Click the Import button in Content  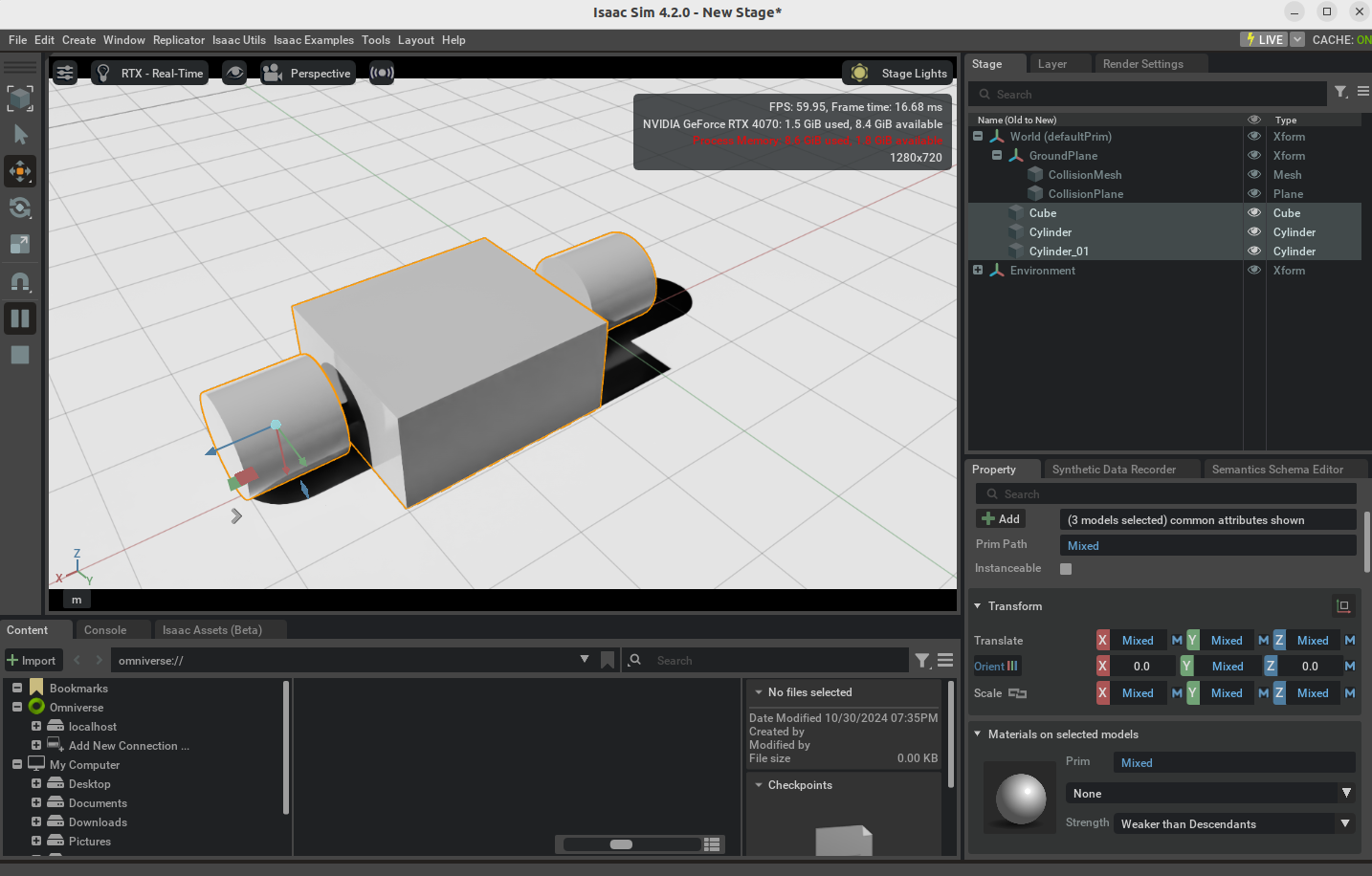point(32,661)
